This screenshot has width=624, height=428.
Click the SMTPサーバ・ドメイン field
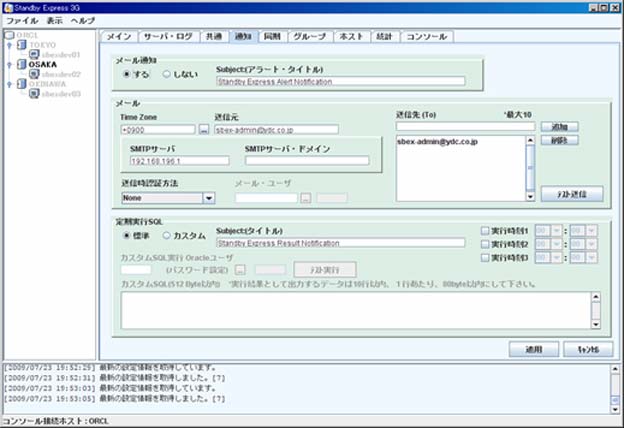click(x=307, y=160)
